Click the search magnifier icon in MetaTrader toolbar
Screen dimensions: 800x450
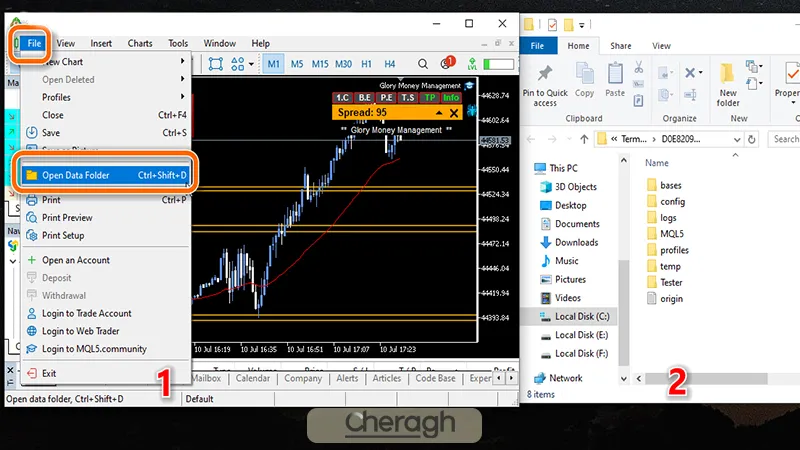[424, 64]
